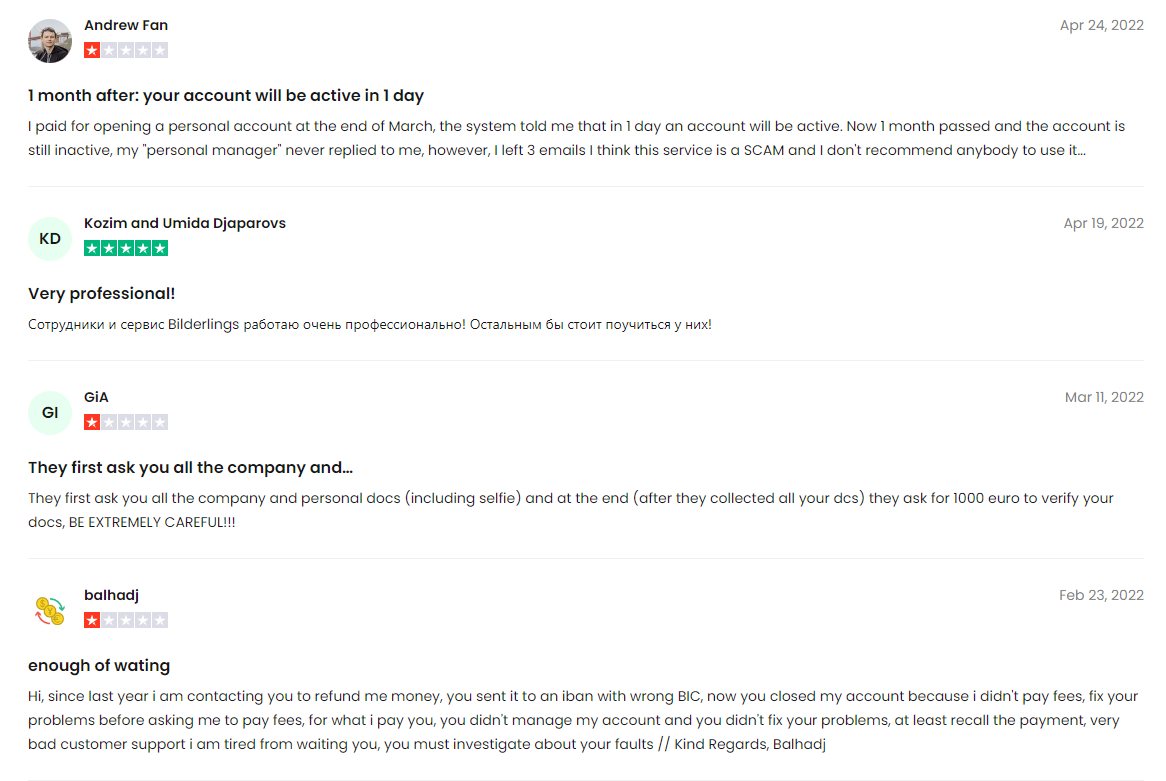Click balhadj's one-star rating

click(x=126, y=620)
